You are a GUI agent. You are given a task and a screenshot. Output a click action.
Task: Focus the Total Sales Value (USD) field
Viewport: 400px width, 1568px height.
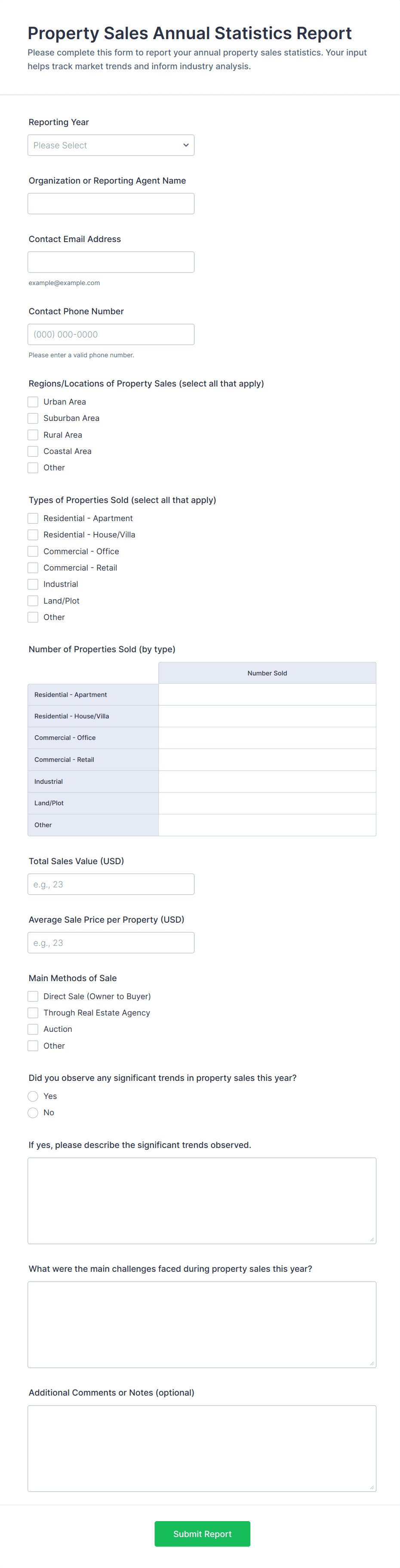tap(111, 884)
